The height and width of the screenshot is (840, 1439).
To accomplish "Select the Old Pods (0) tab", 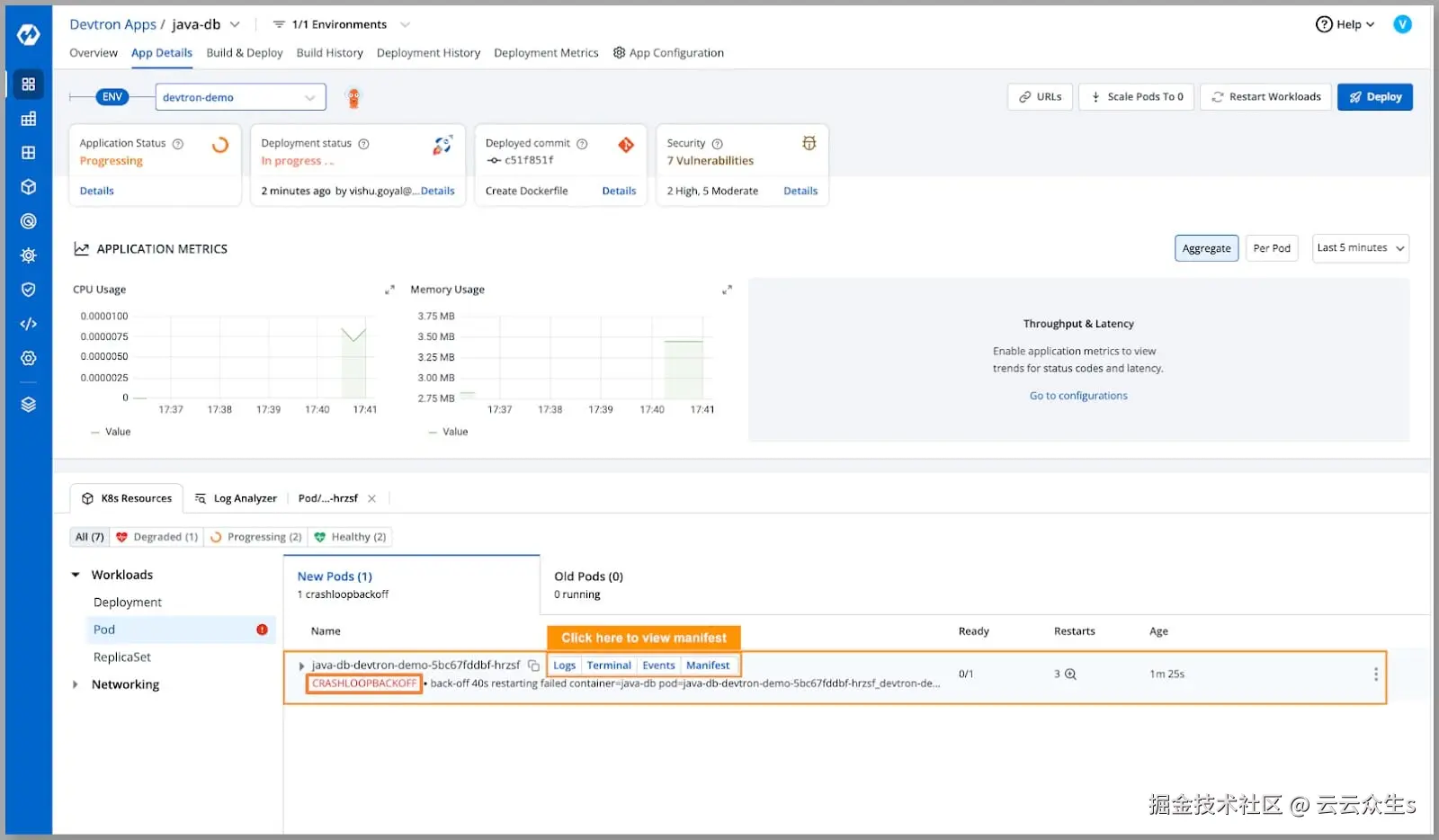I will point(588,585).
